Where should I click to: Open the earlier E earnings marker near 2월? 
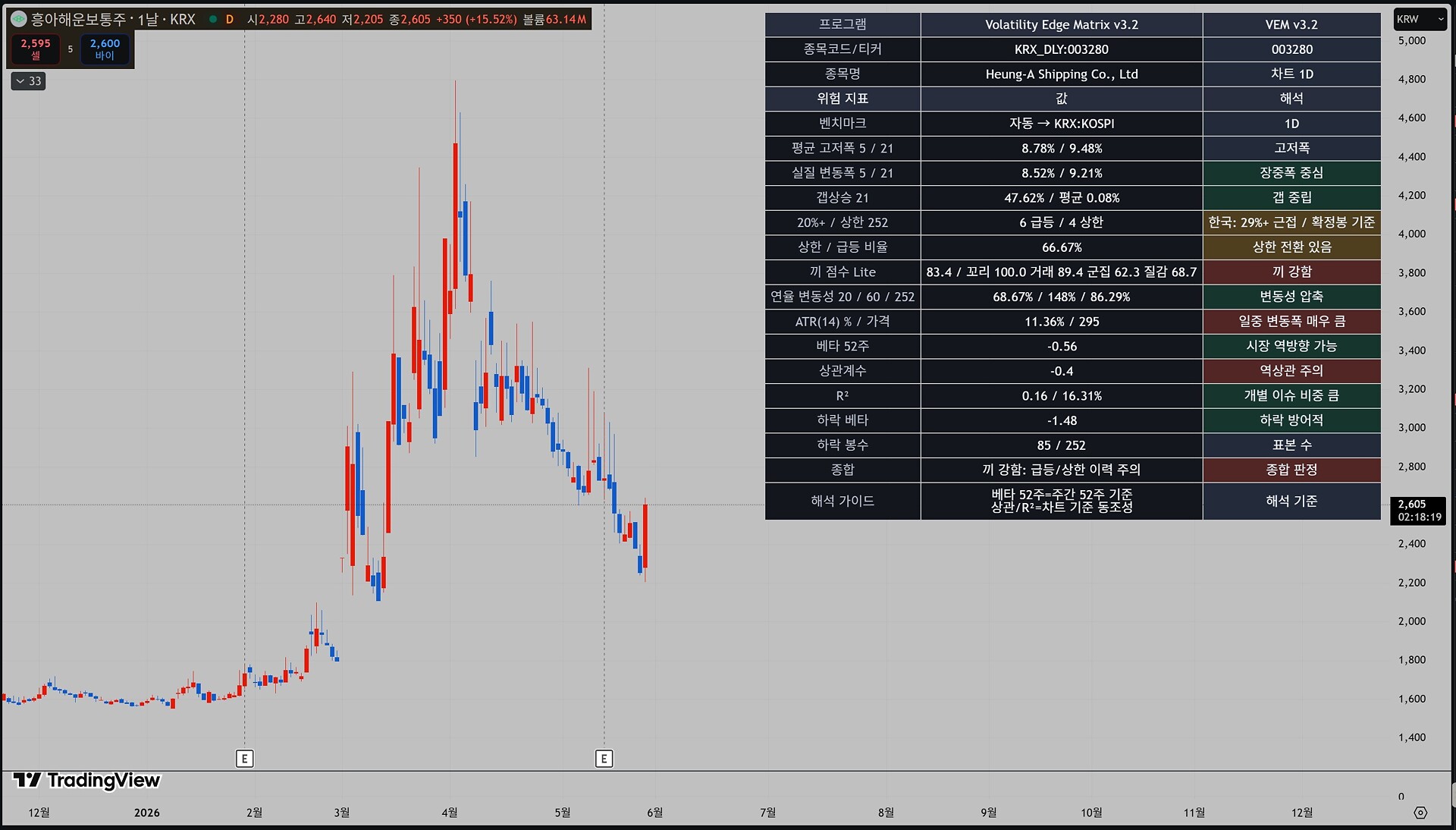(x=244, y=759)
